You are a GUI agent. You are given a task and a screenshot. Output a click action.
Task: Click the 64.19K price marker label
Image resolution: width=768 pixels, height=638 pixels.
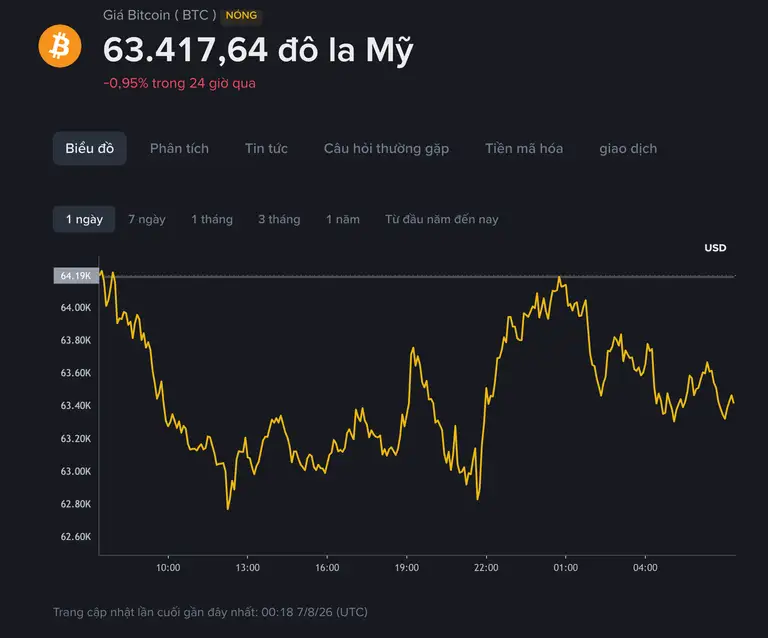point(76,276)
